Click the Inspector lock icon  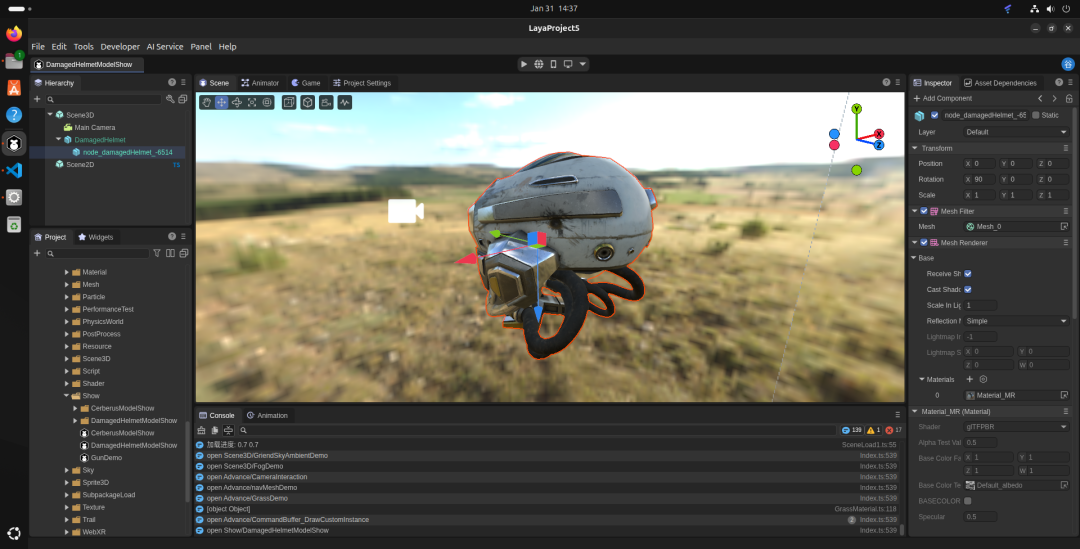1069,99
